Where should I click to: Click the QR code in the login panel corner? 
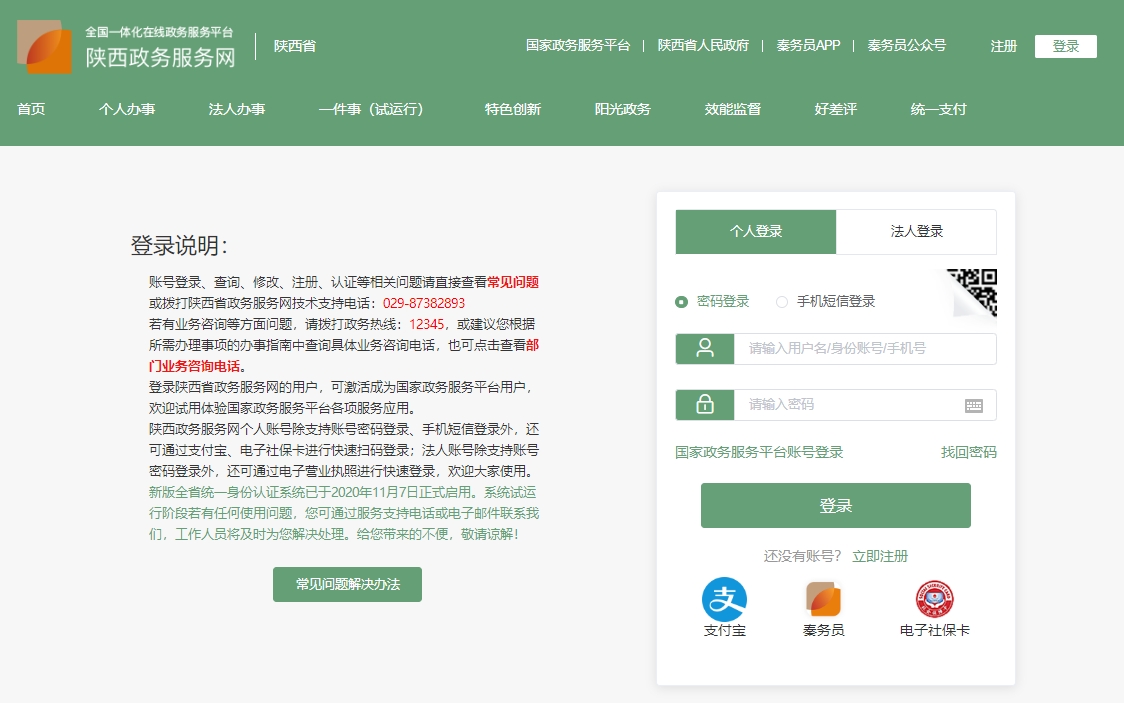(975, 291)
